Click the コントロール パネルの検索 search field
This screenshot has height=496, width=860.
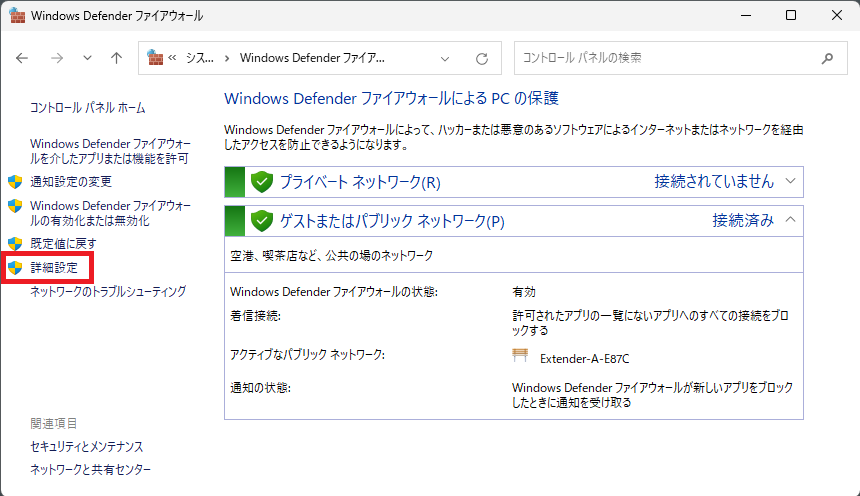point(665,58)
